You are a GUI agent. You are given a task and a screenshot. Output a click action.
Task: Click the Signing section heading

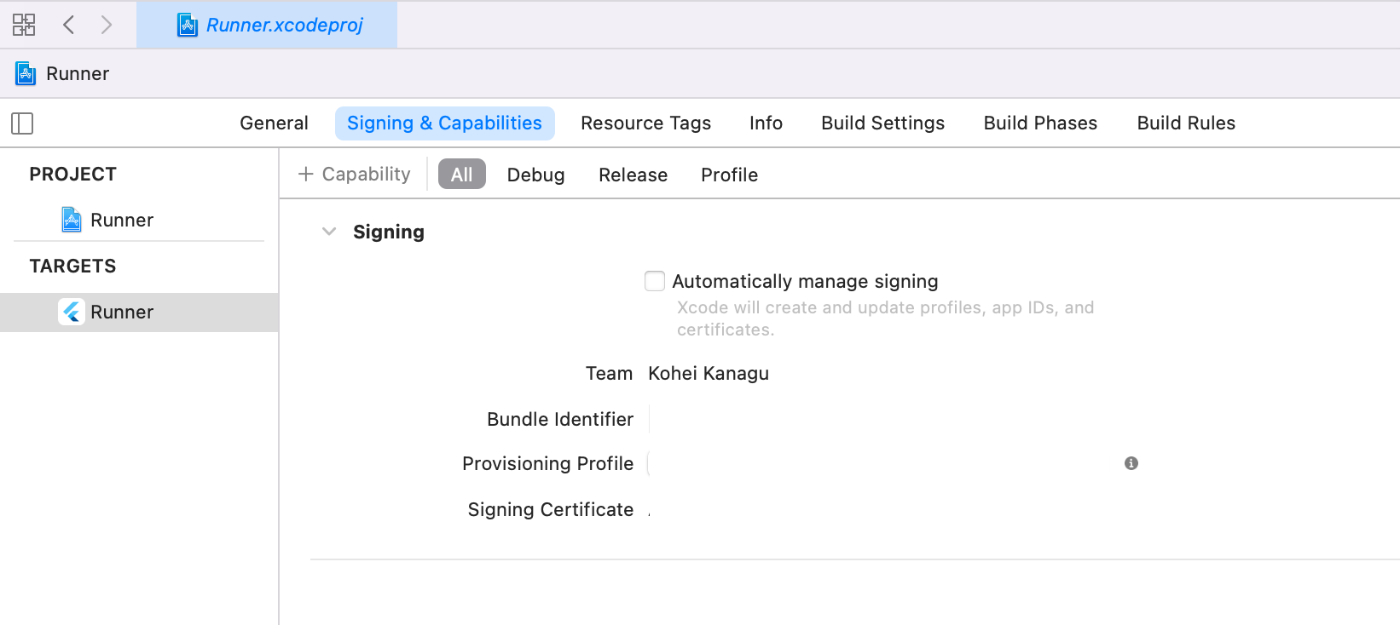(x=389, y=232)
